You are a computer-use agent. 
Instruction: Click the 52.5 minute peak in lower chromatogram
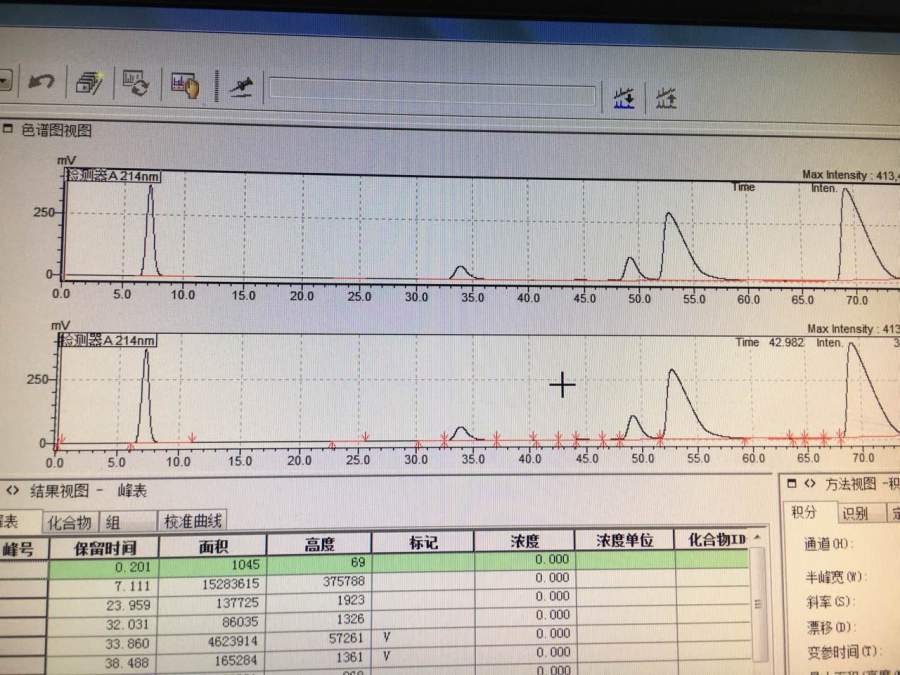tap(677, 402)
